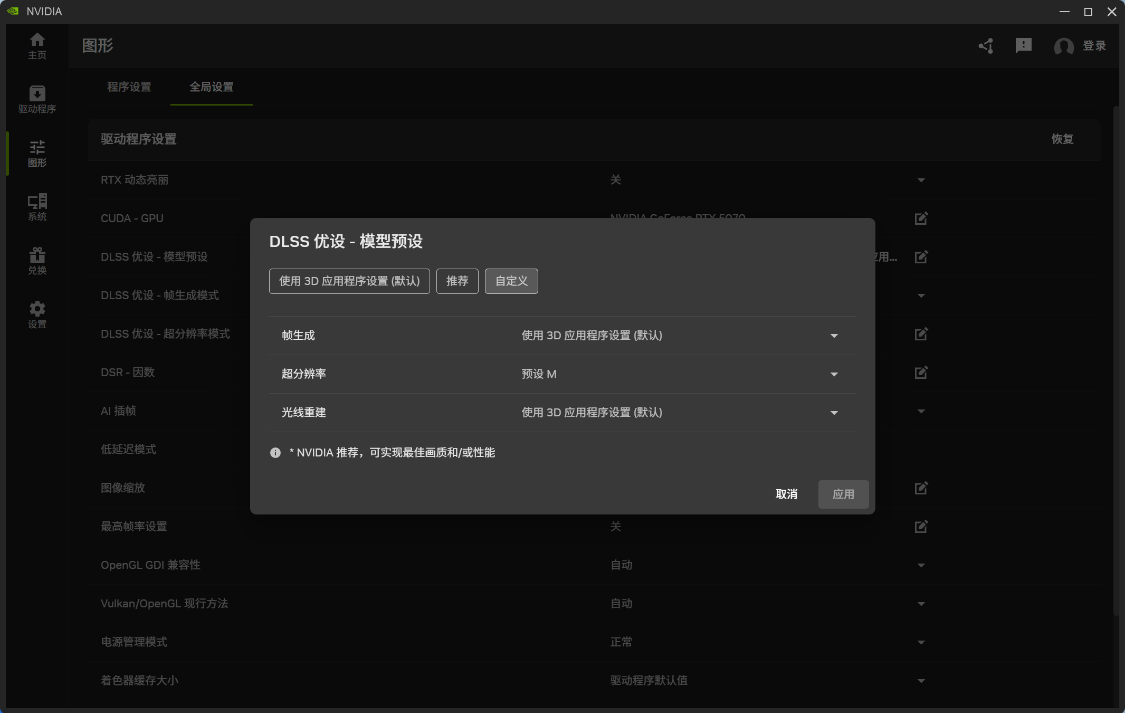This screenshot has height=713, width=1125.
Task: Click the 低延迟模式 setting row label
Action: tap(128, 449)
